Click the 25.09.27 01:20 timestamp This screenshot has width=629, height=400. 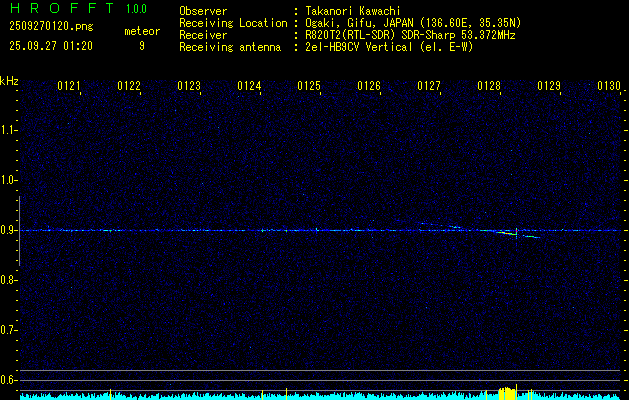[x=51, y=46]
